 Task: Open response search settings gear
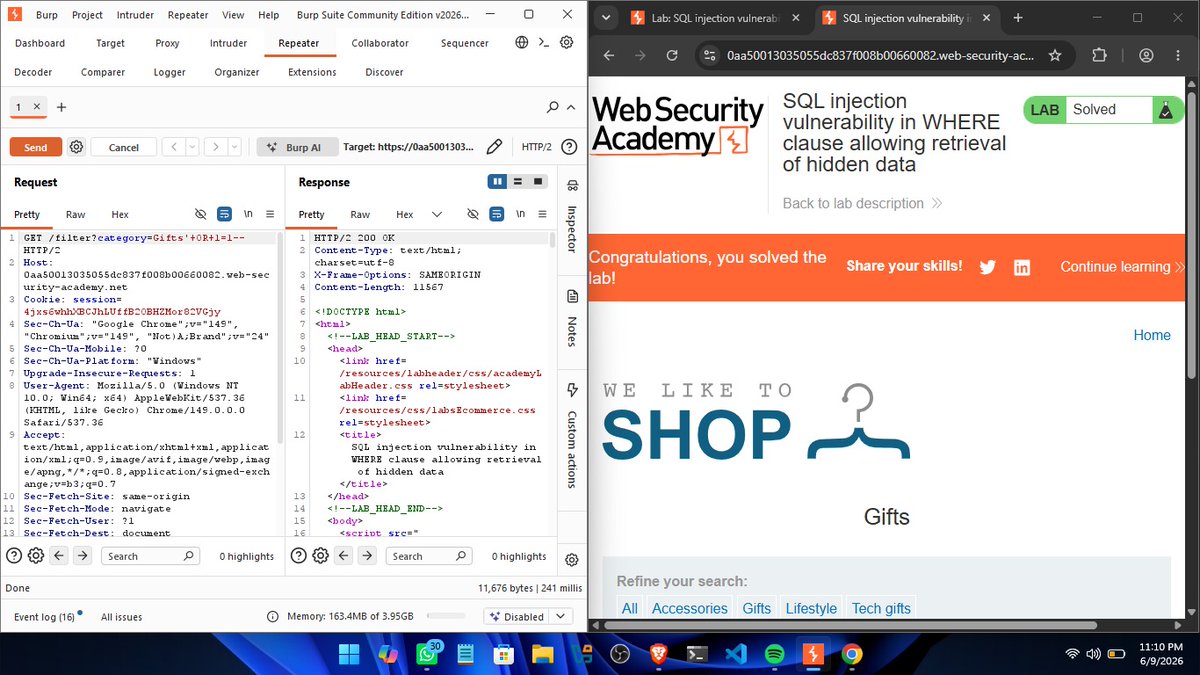click(x=319, y=556)
